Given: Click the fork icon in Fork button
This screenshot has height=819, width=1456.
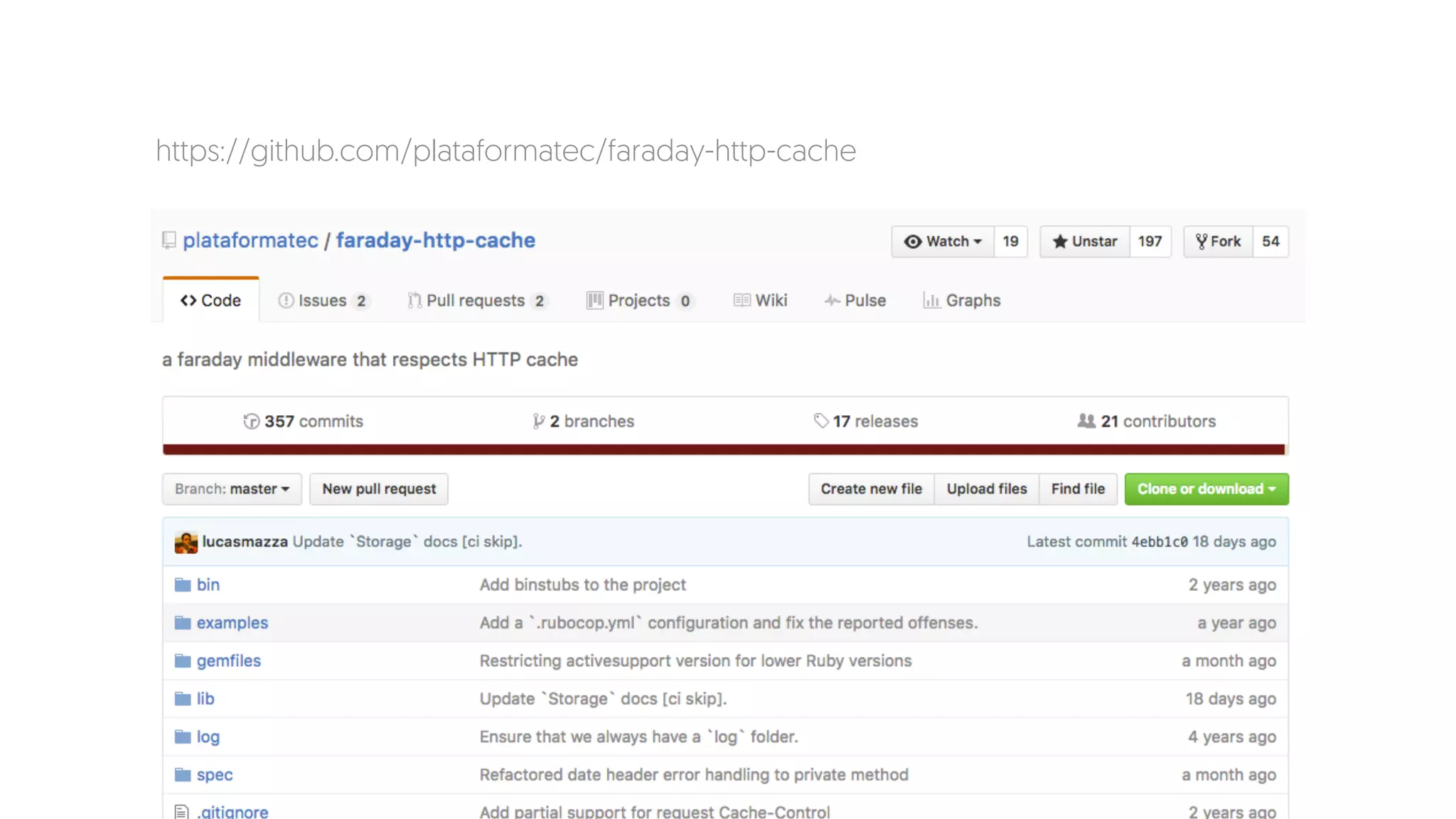Looking at the screenshot, I should pyautogui.click(x=1201, y=242).
